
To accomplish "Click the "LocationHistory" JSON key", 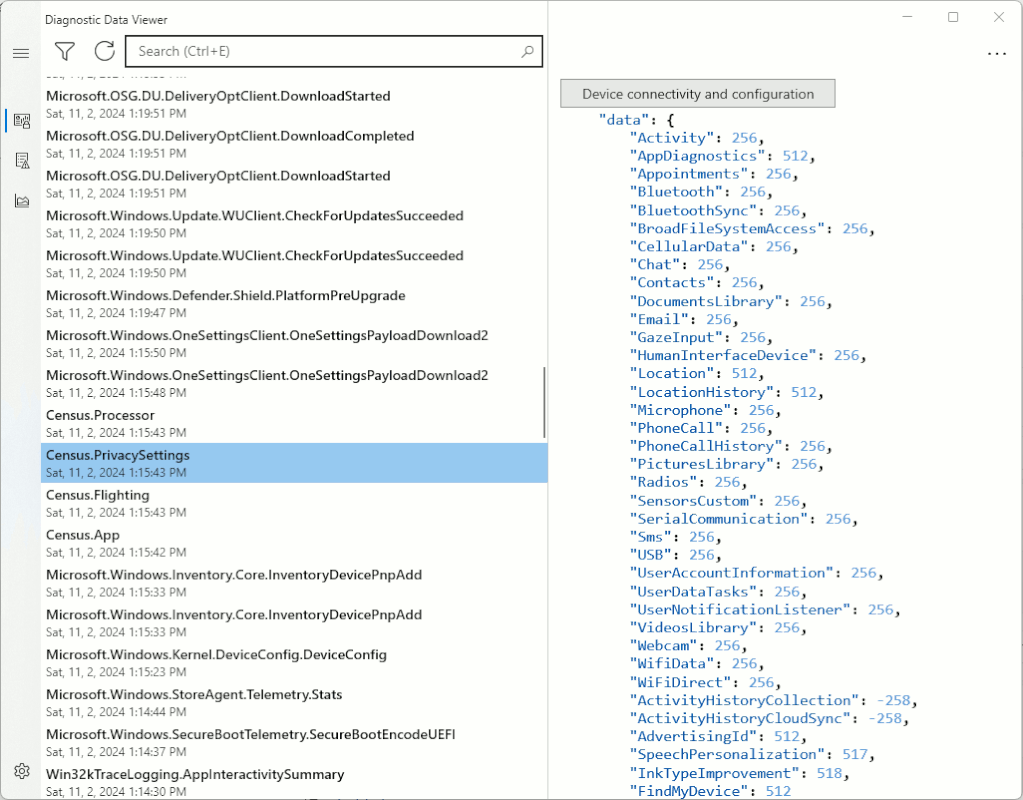I will (x=701, y=392).
